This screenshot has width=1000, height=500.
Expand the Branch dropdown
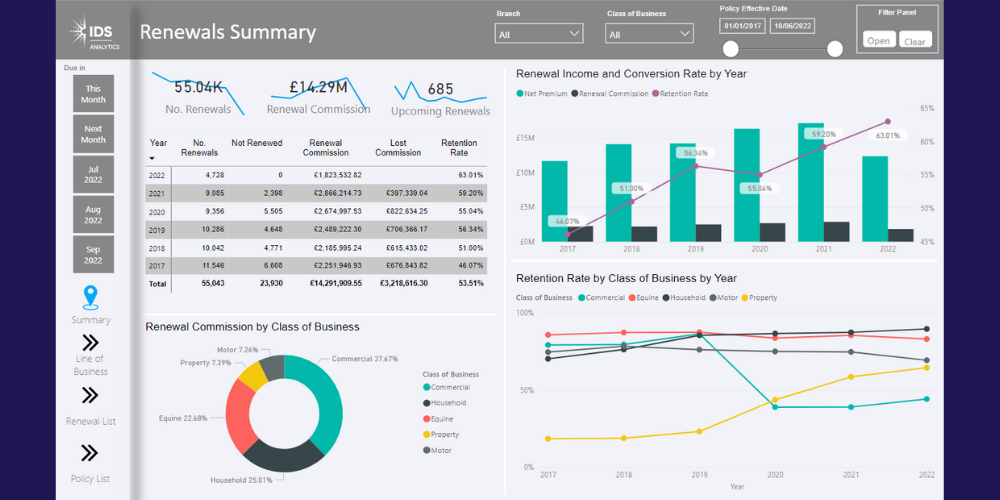point(539,34)
